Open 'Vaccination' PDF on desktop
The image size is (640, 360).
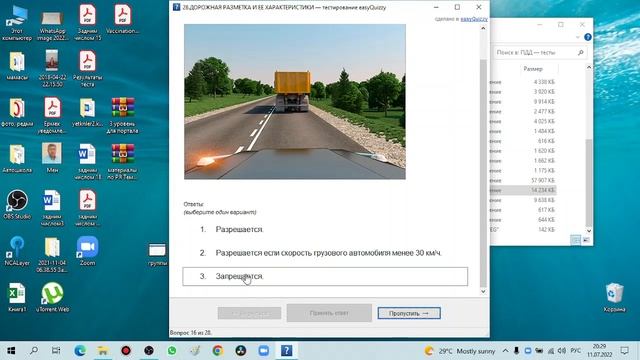click(122, 19)
